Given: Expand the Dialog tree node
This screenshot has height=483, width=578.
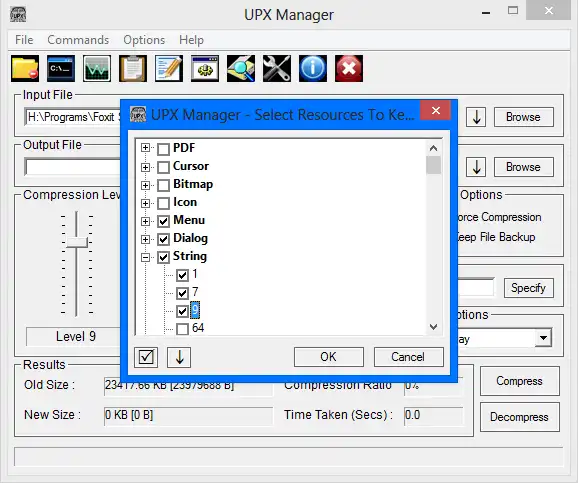Looking at the screenshot, I should pyautogui.click(x=145, y=239).
